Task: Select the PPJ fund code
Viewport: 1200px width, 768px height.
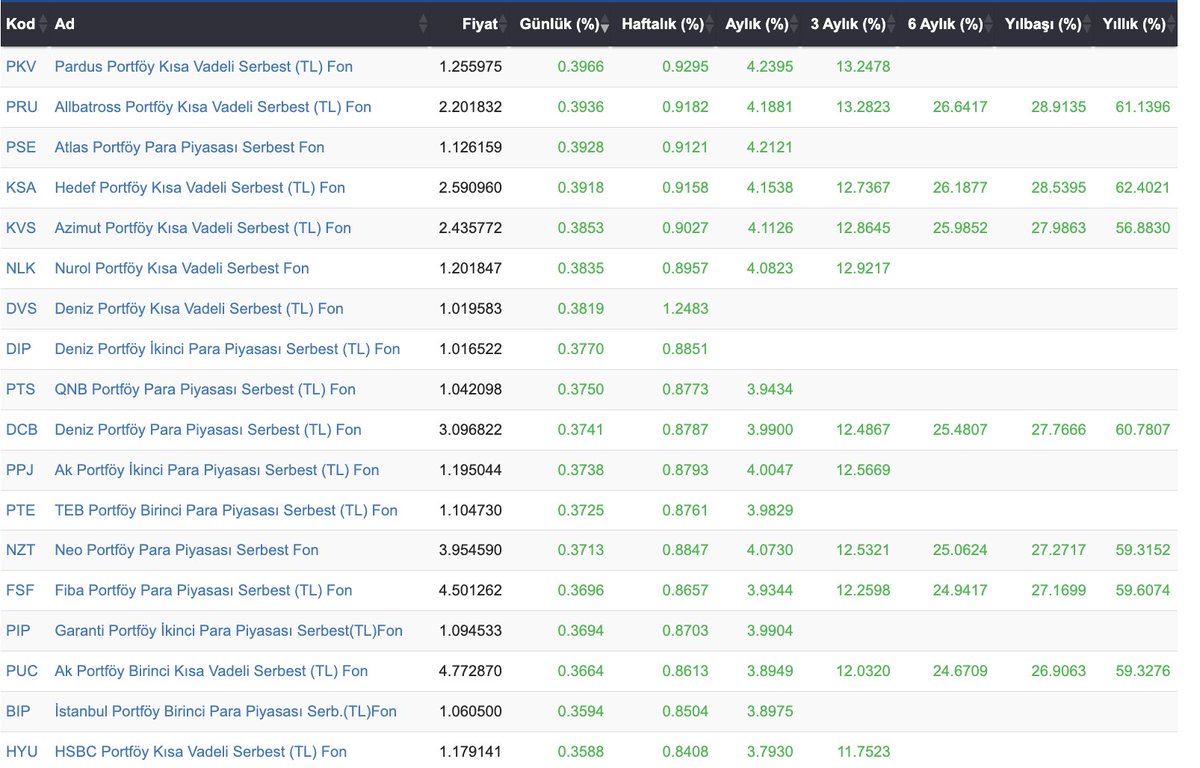Action: [20, 470]
